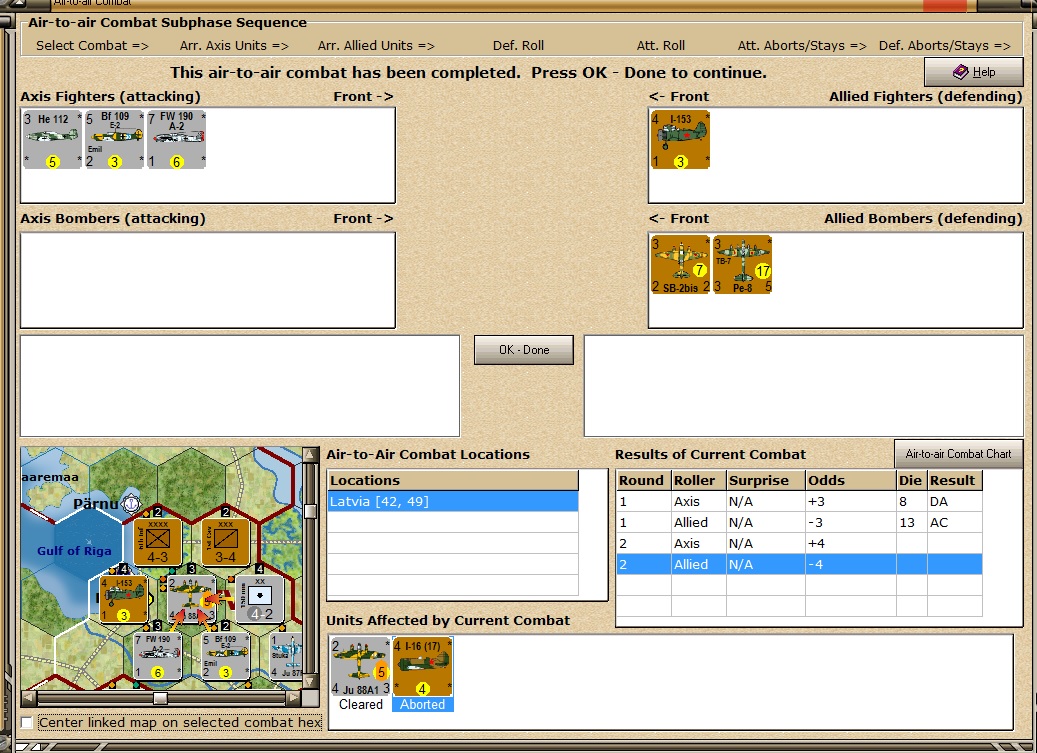This screenshot has height=753, width=1037.
Task: Click map horizontal scrollbar right arrow
Action: point(294,697)
